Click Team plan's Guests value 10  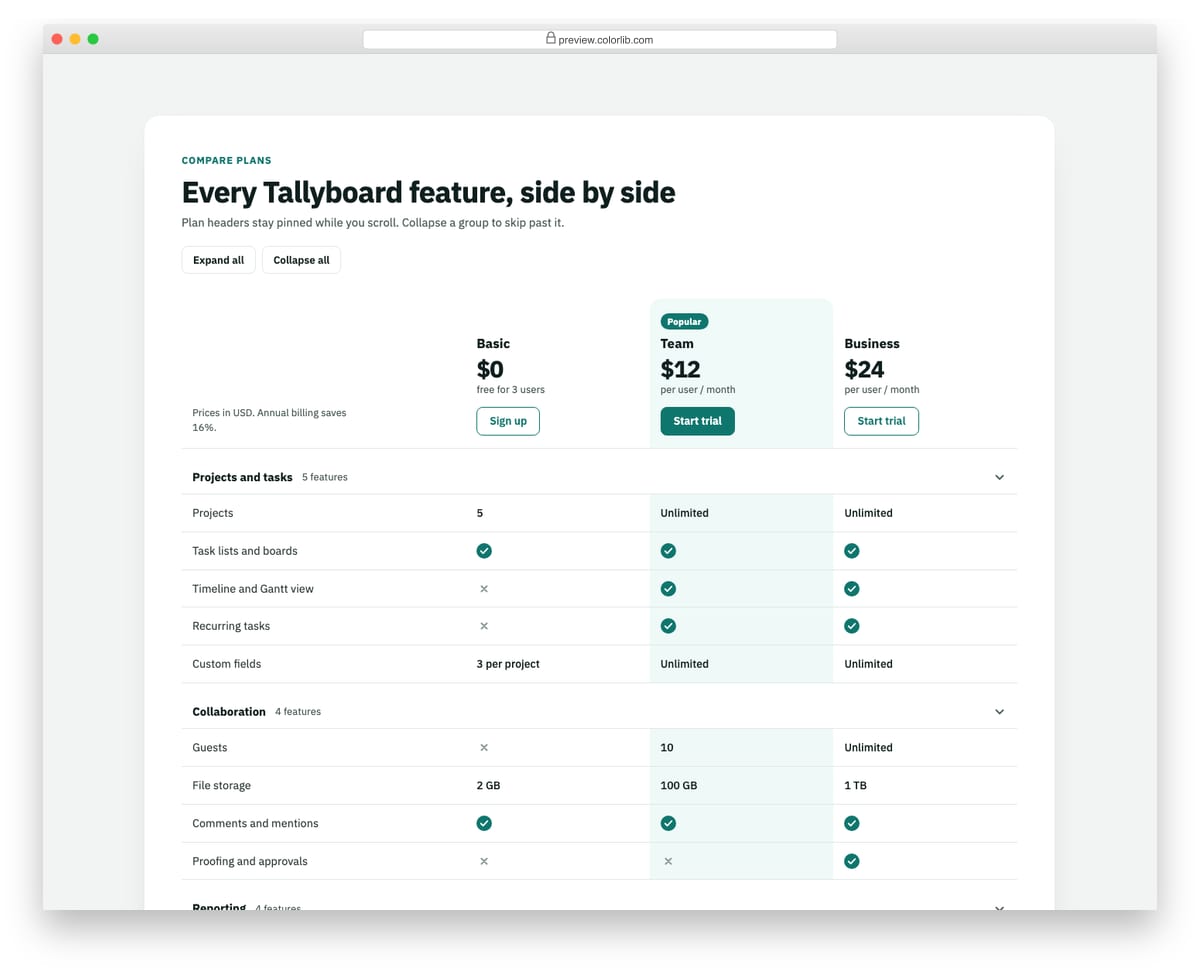667,748
